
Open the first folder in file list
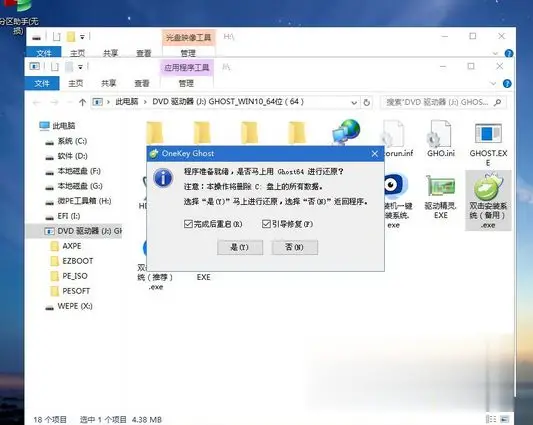click(x=155, y=133)
